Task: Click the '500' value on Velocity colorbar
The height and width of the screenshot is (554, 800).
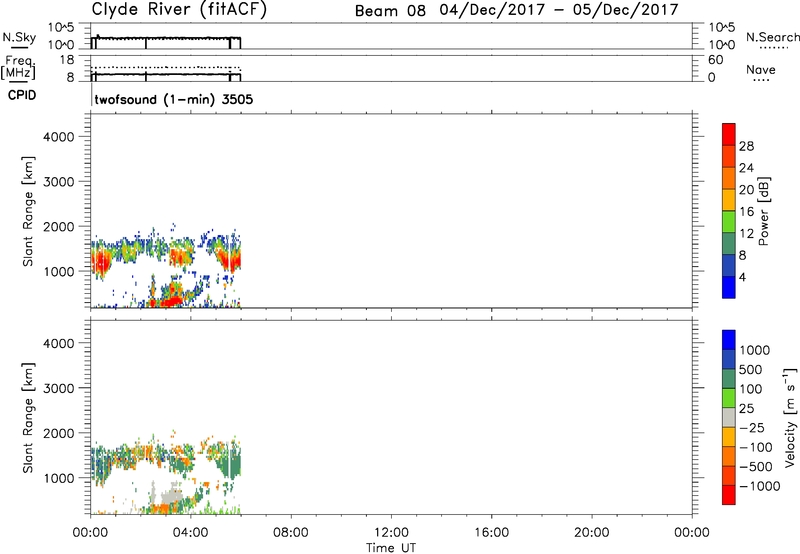Action: (750, 369)
